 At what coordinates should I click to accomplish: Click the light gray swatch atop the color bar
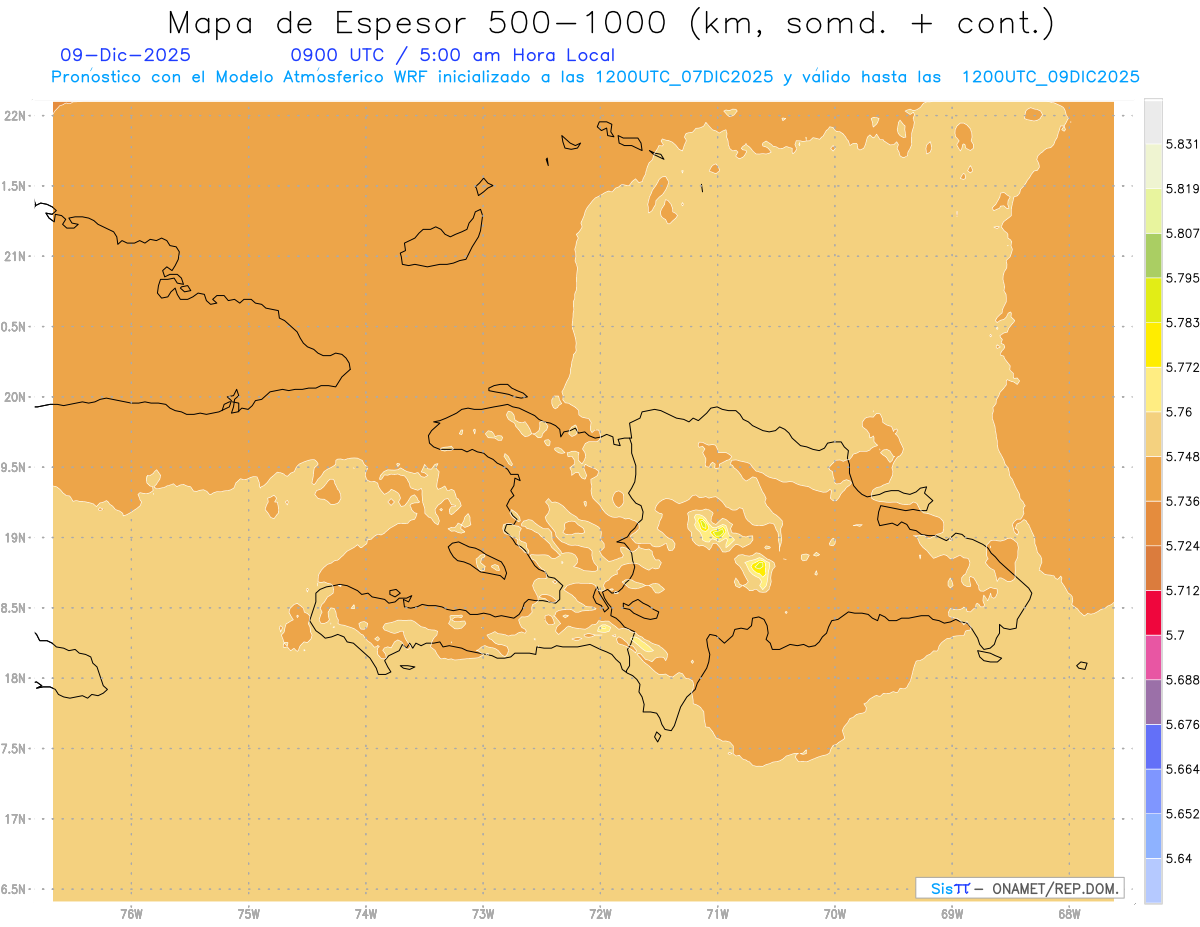(1153, 121)
